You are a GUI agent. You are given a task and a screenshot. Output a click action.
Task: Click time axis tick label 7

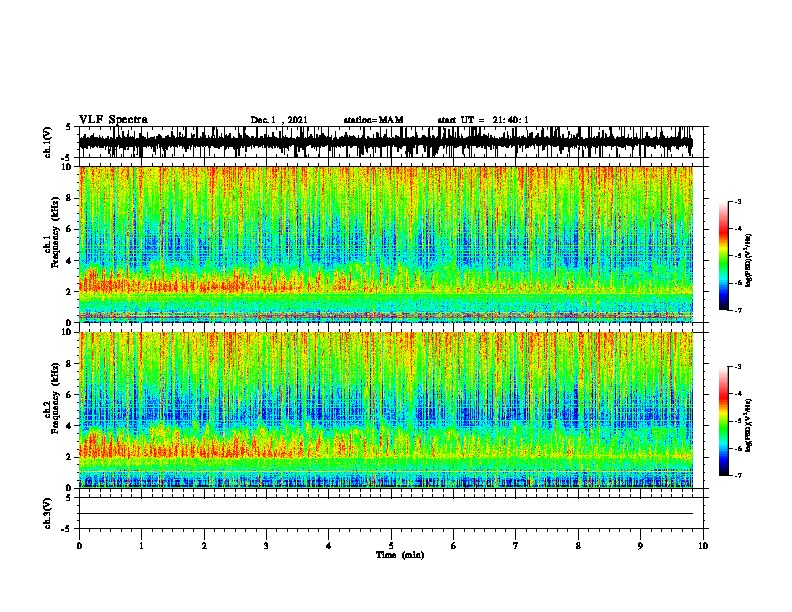516,545
